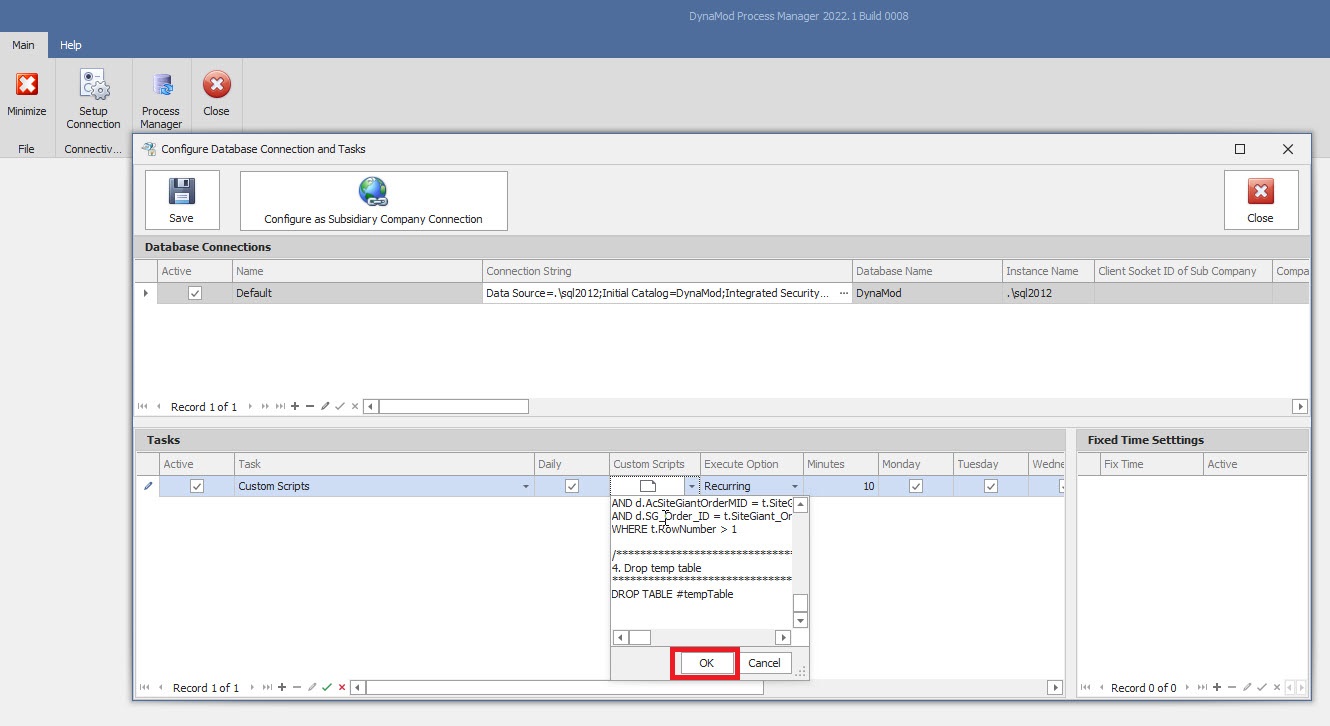This screenshot has height=726, width=1330.
Task: Click the DynaMod database name cell
Action: coord(927,293)
